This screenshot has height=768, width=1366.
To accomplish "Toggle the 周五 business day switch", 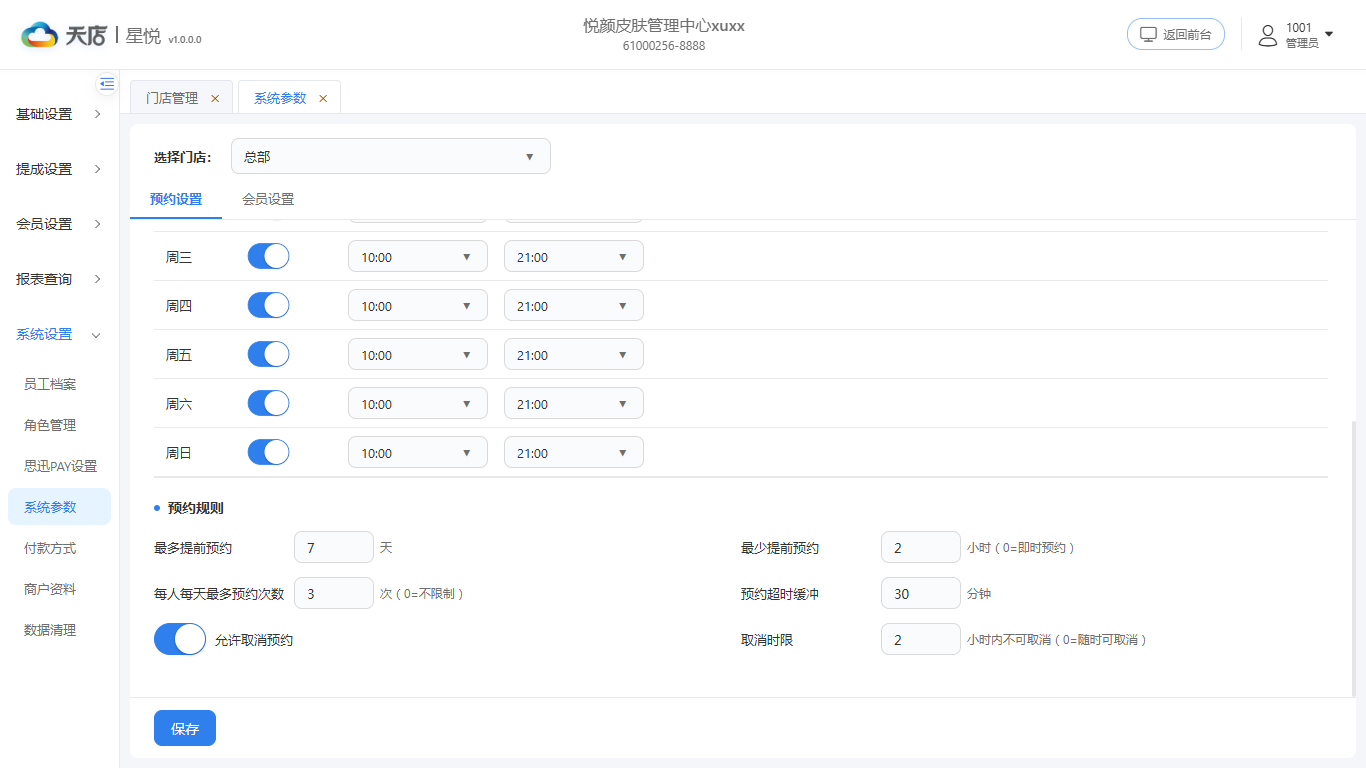I will tap(268, 354).
